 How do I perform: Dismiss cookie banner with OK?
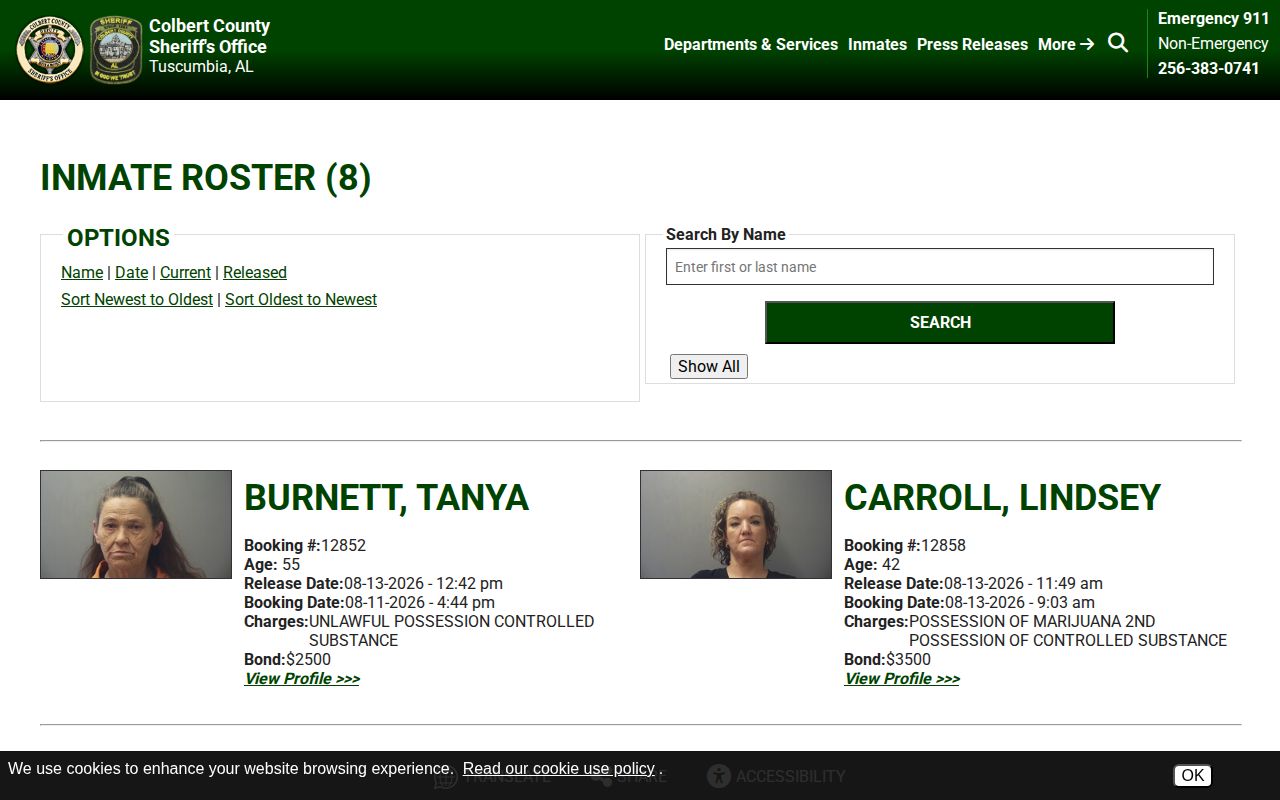[x=1192, y=775]
